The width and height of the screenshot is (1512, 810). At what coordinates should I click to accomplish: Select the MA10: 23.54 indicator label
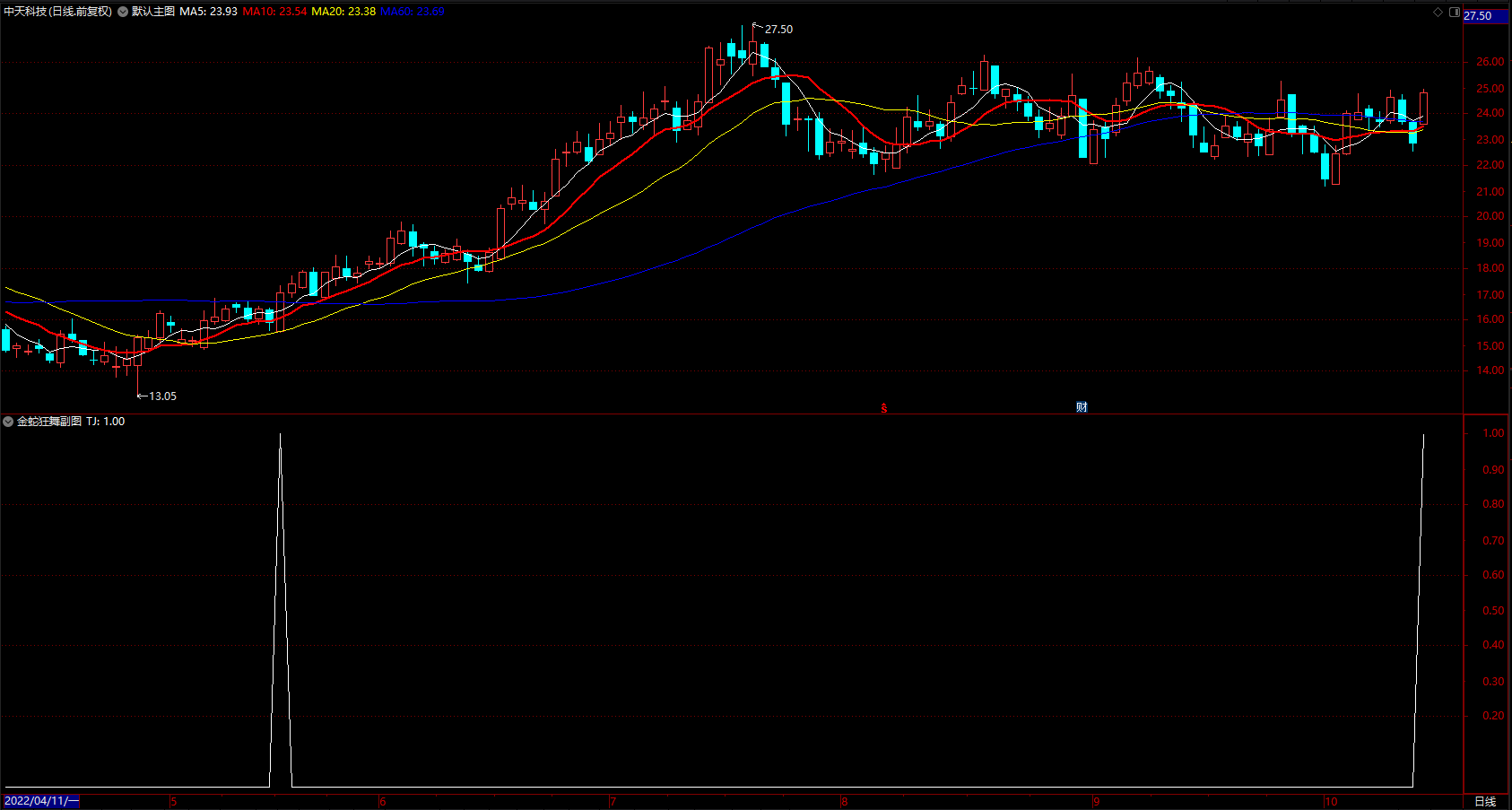pos(274,12)
